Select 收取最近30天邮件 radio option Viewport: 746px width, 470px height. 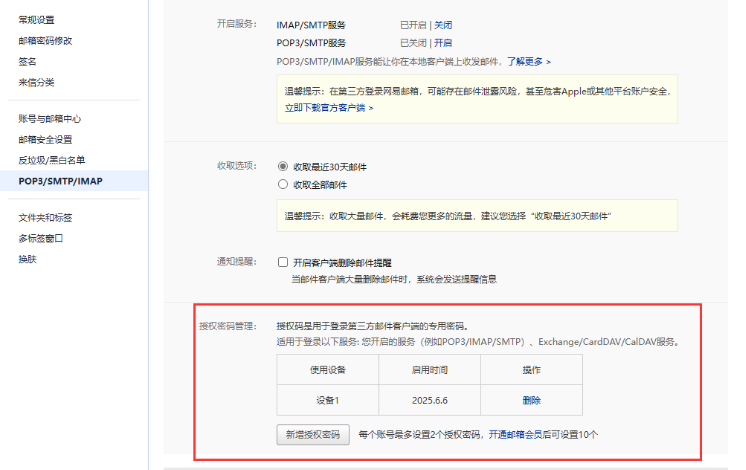pos(283,167)
